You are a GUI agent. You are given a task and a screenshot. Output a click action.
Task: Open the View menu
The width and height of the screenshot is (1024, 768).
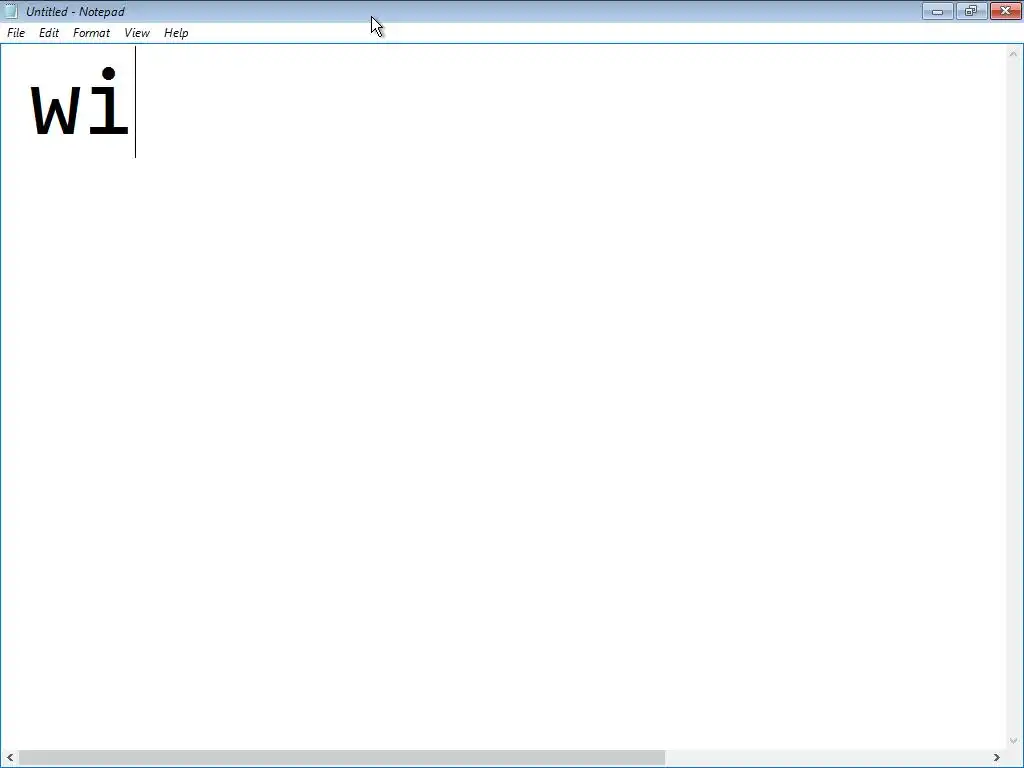[x=137, y=33]
